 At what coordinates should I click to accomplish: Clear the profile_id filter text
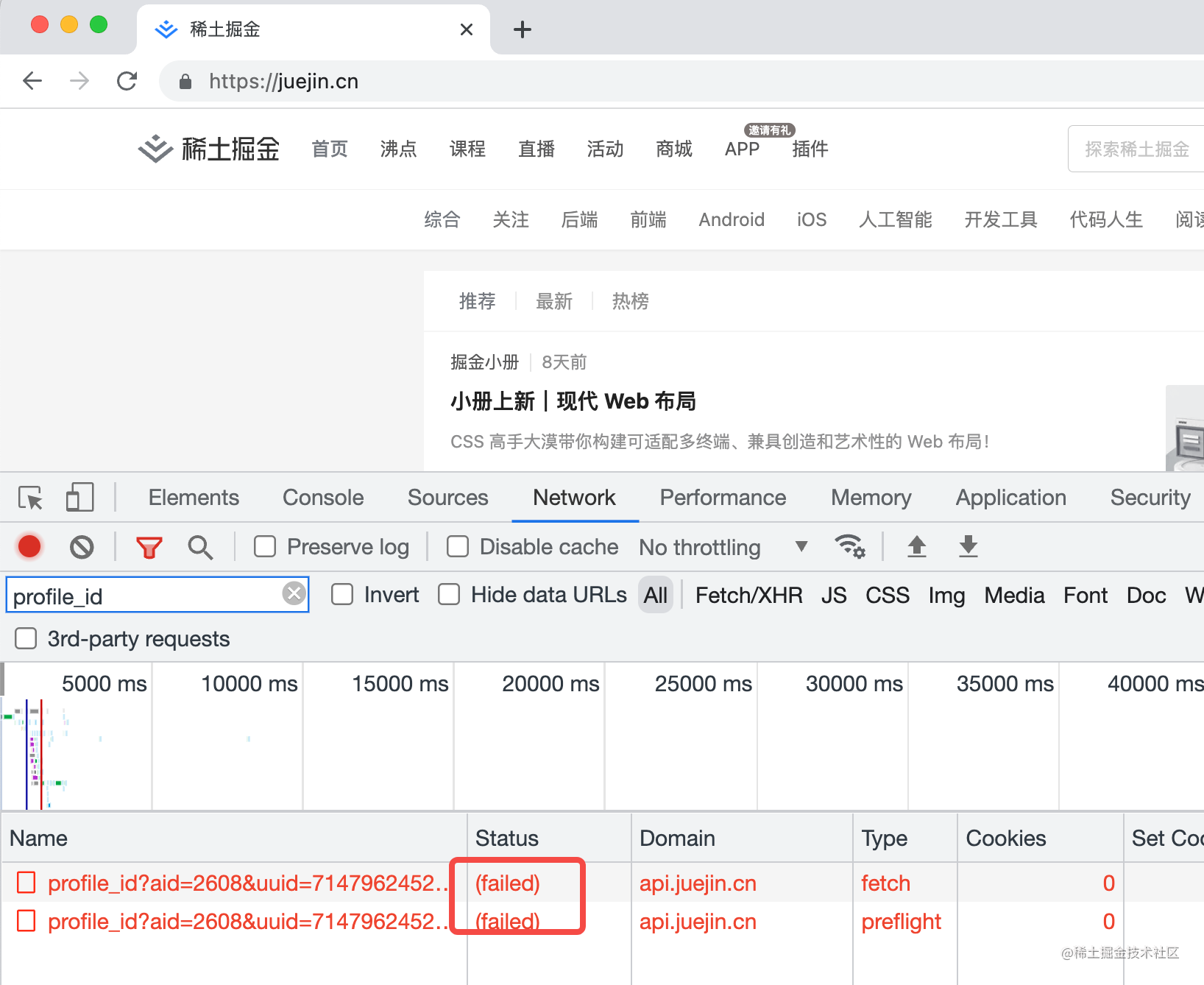pyautogui.click(x=294, y=593)
